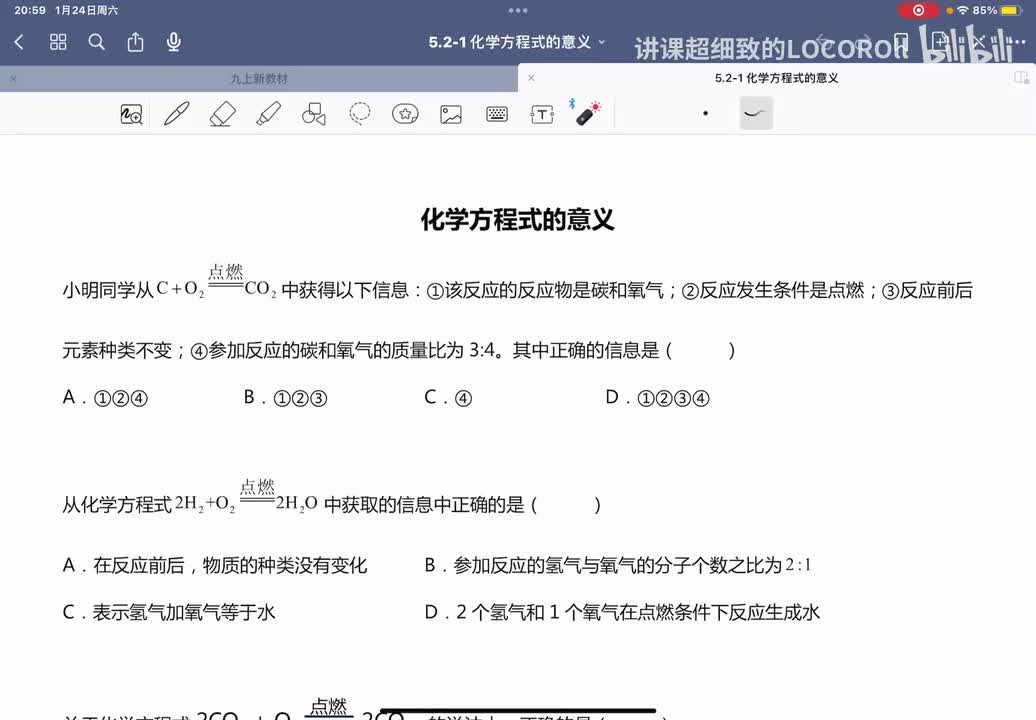Tap the 20:59 clock in status bar

point(30,11)
